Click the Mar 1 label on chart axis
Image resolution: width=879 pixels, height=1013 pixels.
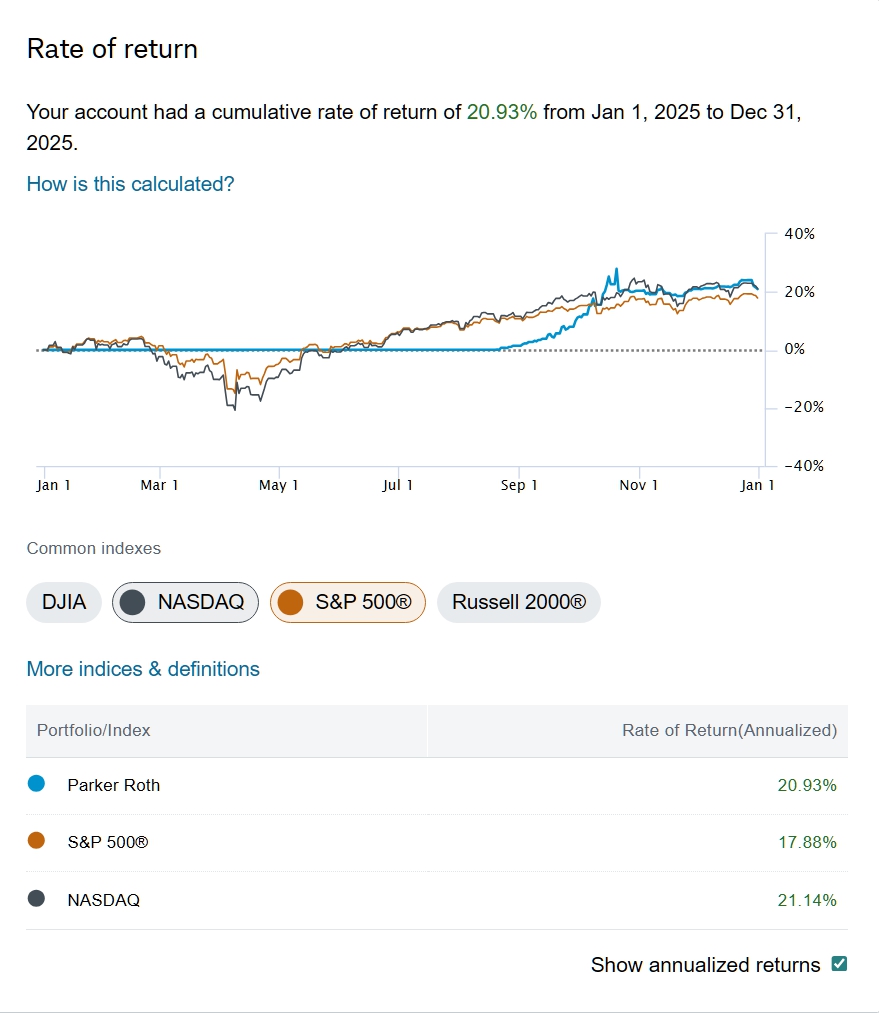tap(159, 485)
